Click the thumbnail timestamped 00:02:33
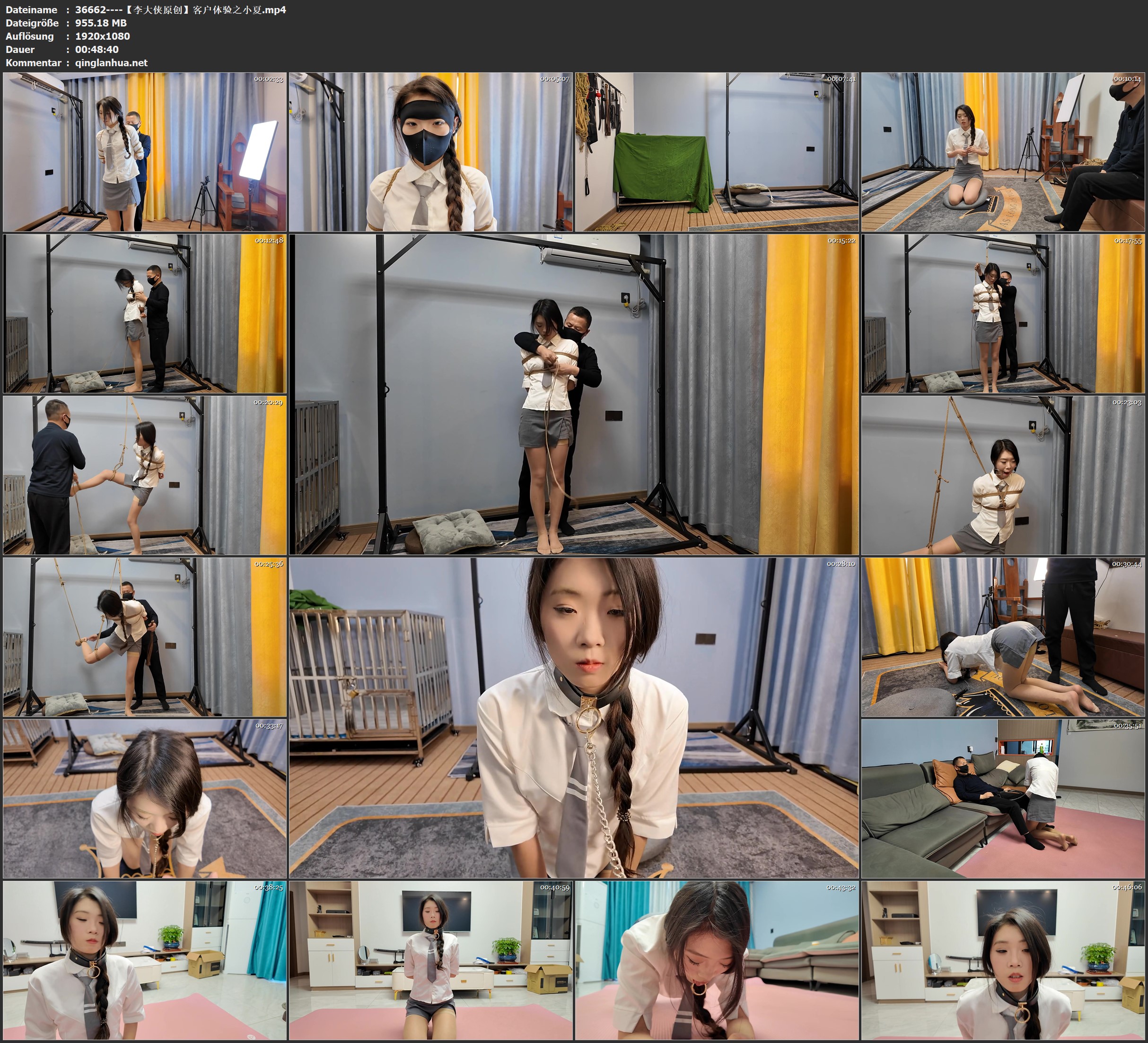The image size is (1148, 1043). [145, 151]
